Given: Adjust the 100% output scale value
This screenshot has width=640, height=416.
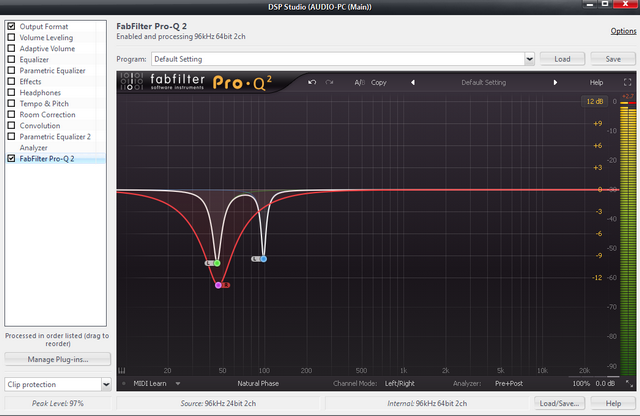Looking at the screenshot, I should point(581,384).
